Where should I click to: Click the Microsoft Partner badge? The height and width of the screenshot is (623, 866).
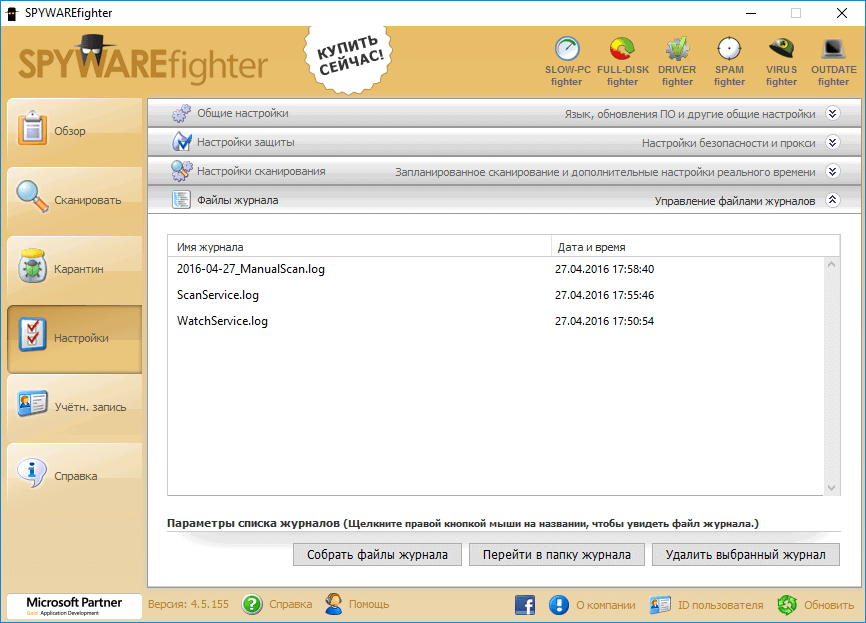tap(74, 605)
